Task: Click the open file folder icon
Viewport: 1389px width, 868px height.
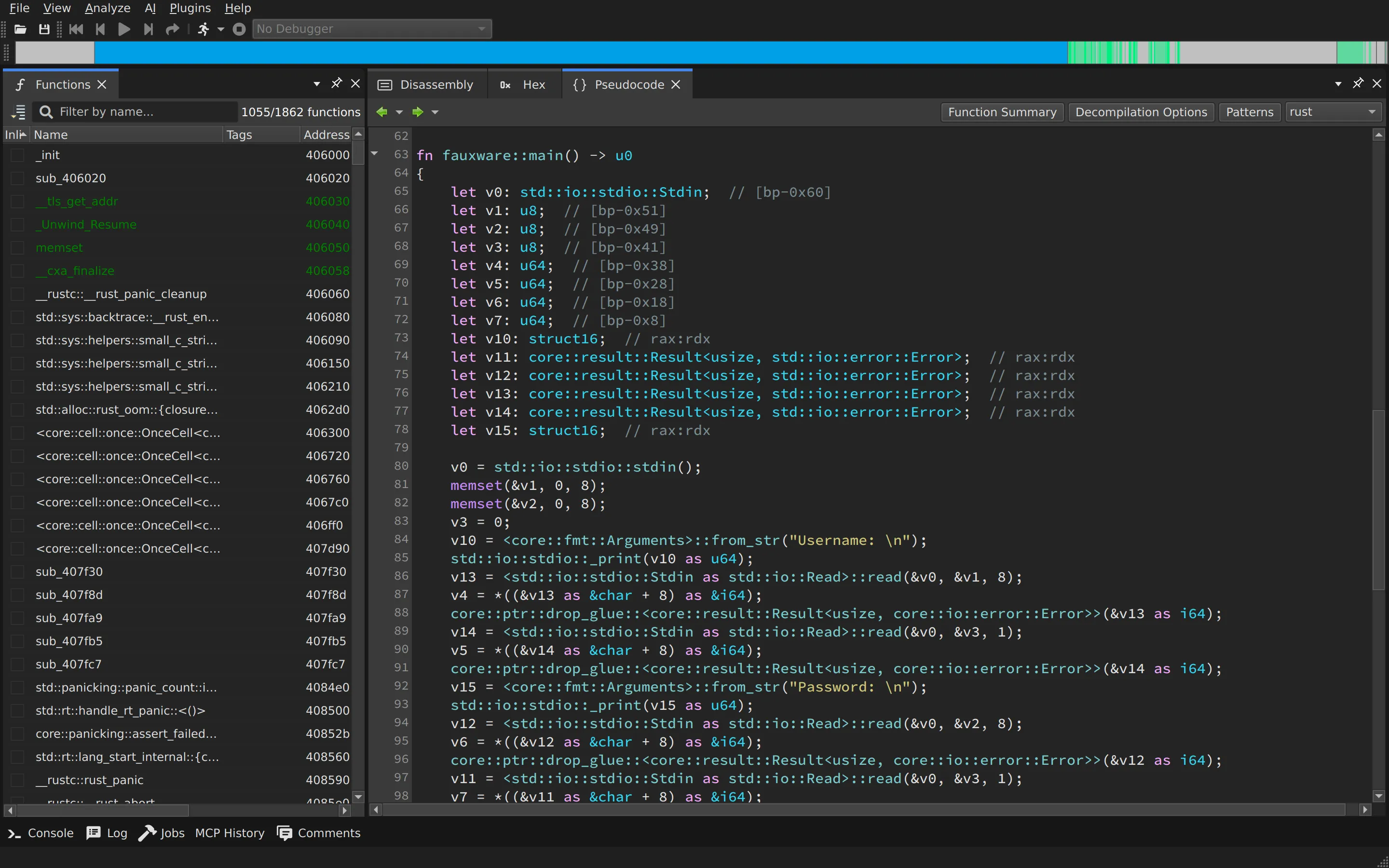Action: (x=21, y=29)
